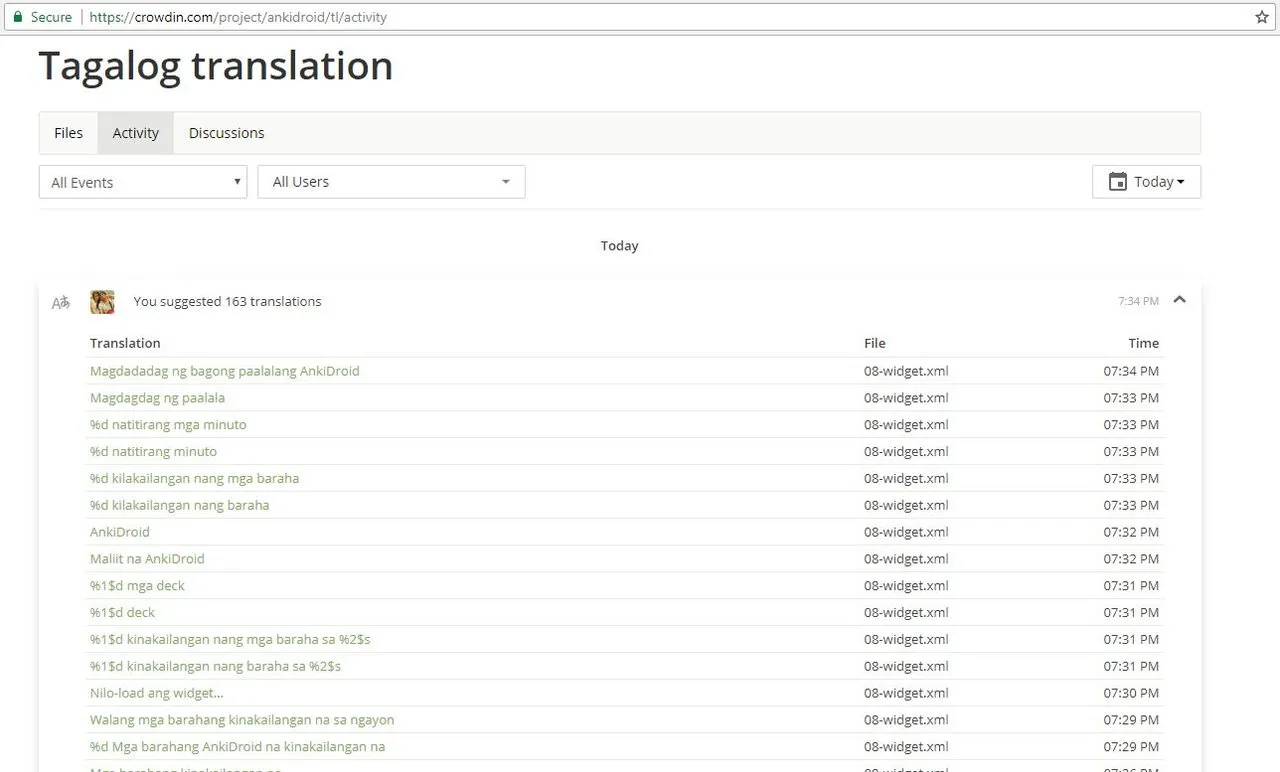This screenshot has height=772, width=1280.
Task: Open '%d natitirang minuto' translation
Action: 153,452
